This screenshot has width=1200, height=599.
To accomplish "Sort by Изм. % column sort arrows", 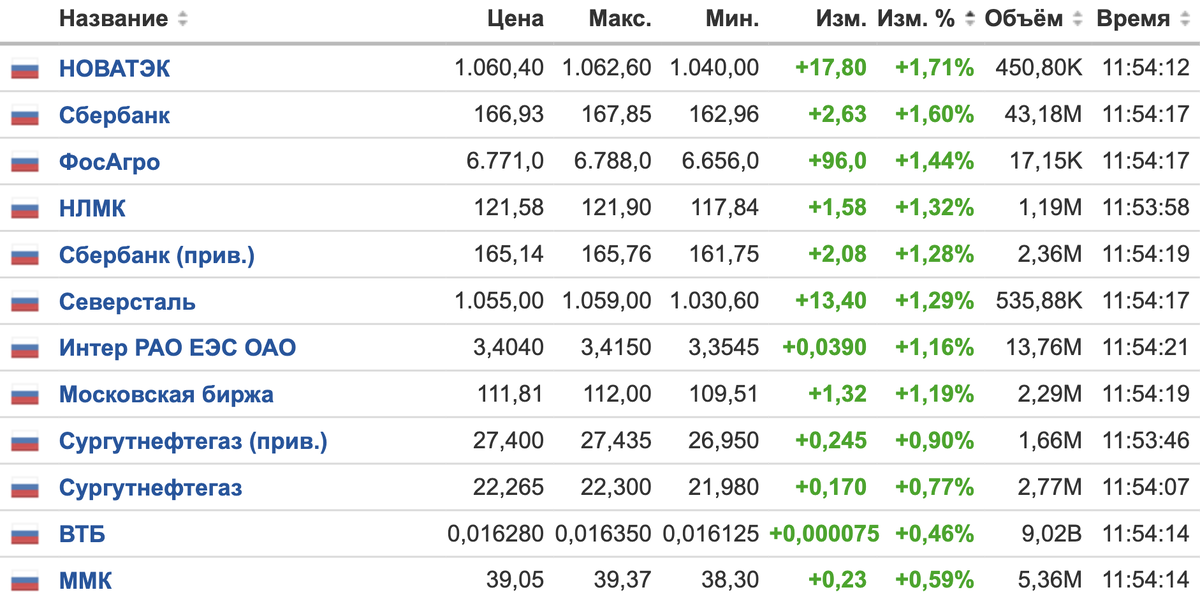I will [x=969, y=19].
